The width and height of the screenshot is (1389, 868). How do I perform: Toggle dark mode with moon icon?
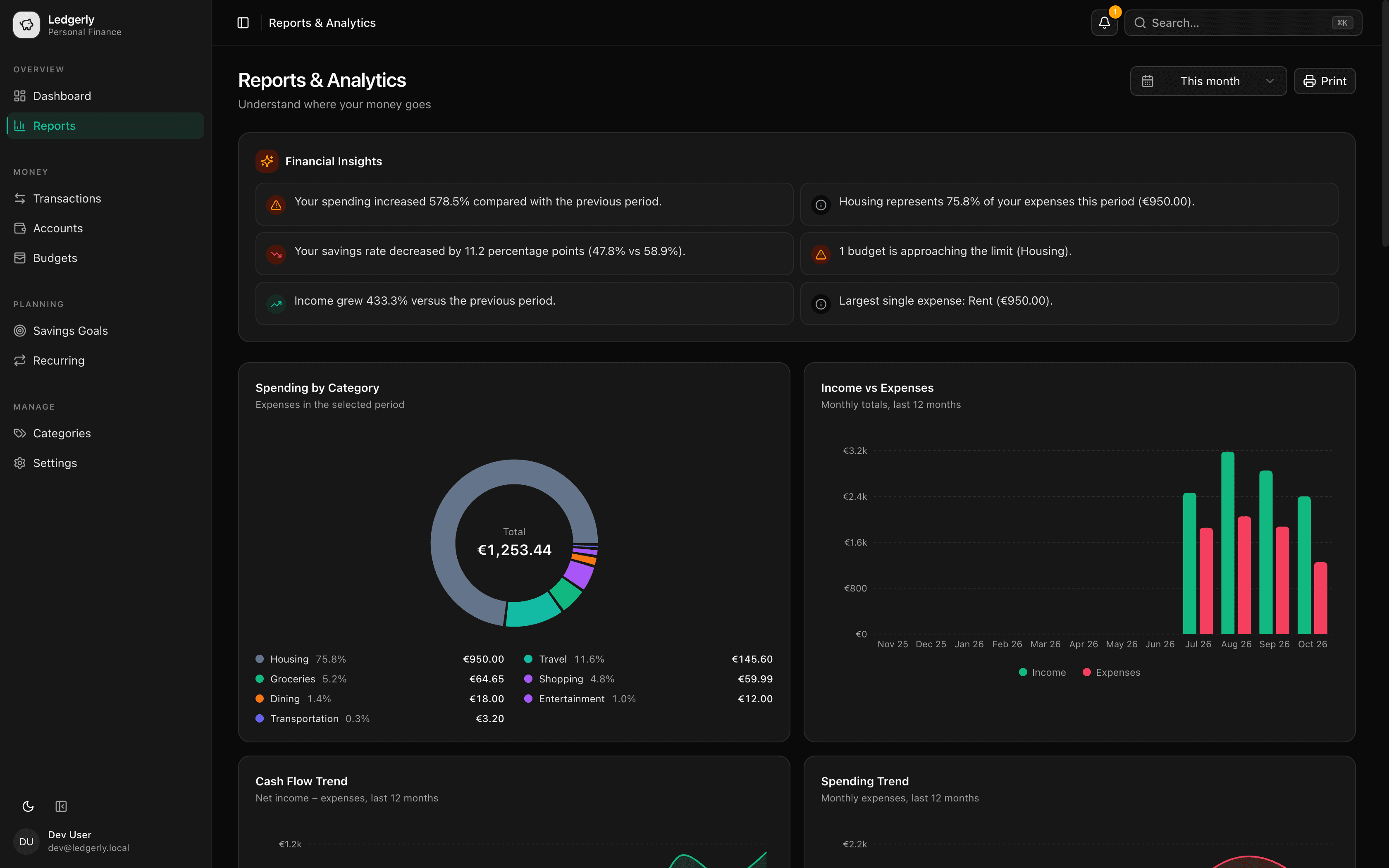tap(28, 806)
